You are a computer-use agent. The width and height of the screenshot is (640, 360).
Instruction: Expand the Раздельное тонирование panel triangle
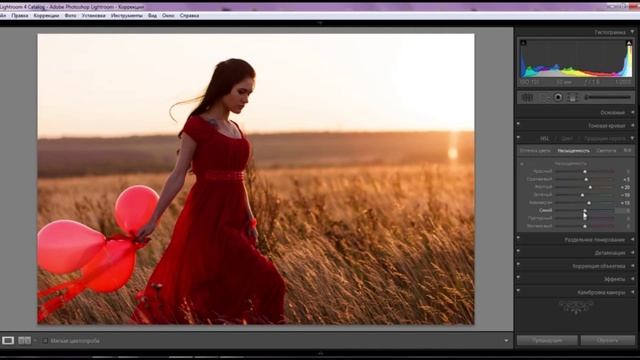point(632,240)
